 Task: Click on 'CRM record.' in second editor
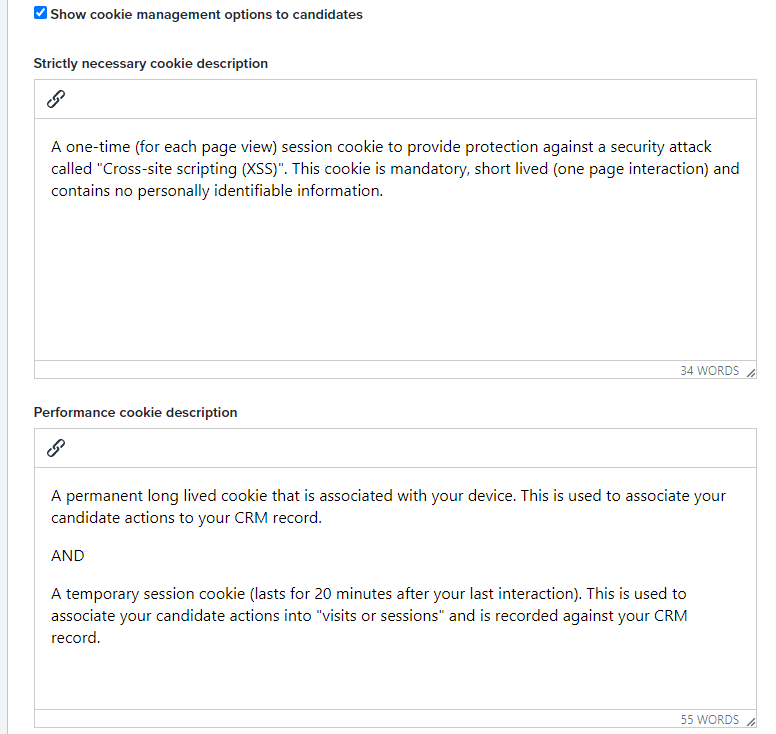click(278, 518)
